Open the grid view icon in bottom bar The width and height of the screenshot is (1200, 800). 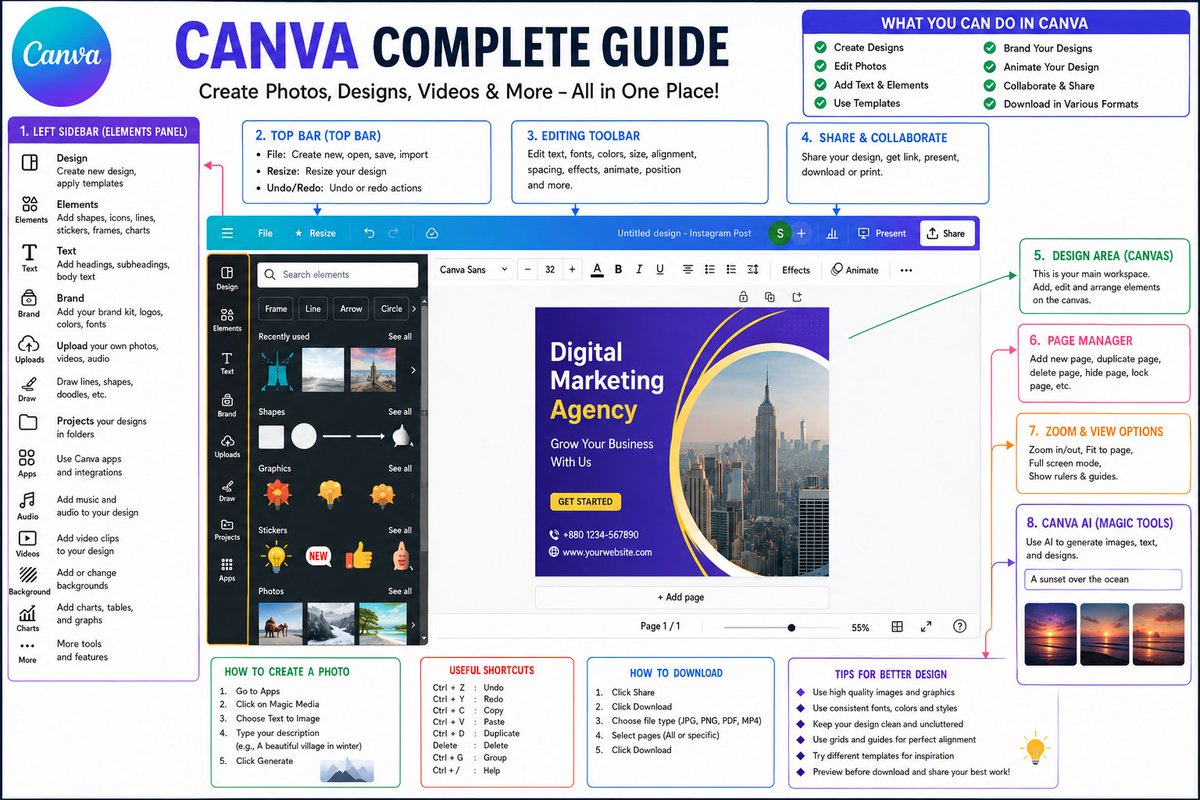point(897,627)
